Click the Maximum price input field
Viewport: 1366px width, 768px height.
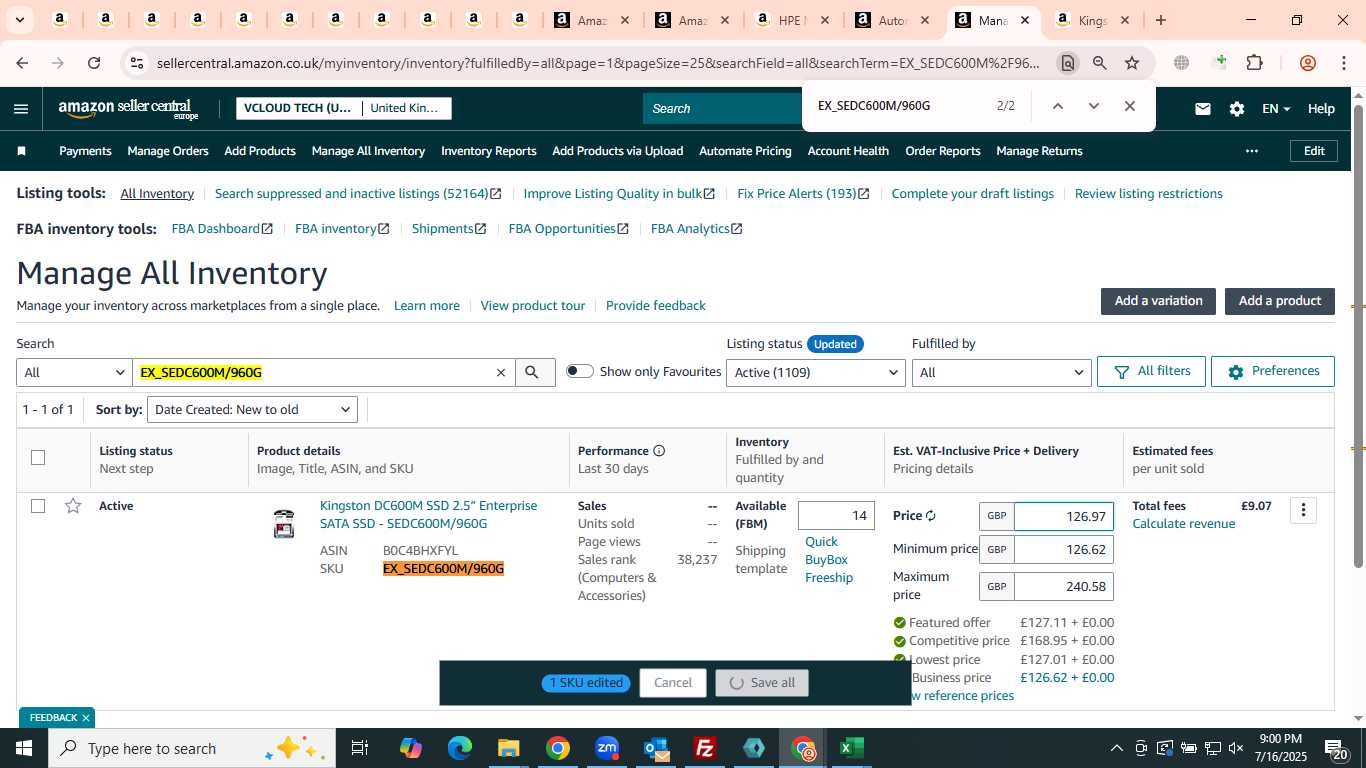[x=1064, y=587]
